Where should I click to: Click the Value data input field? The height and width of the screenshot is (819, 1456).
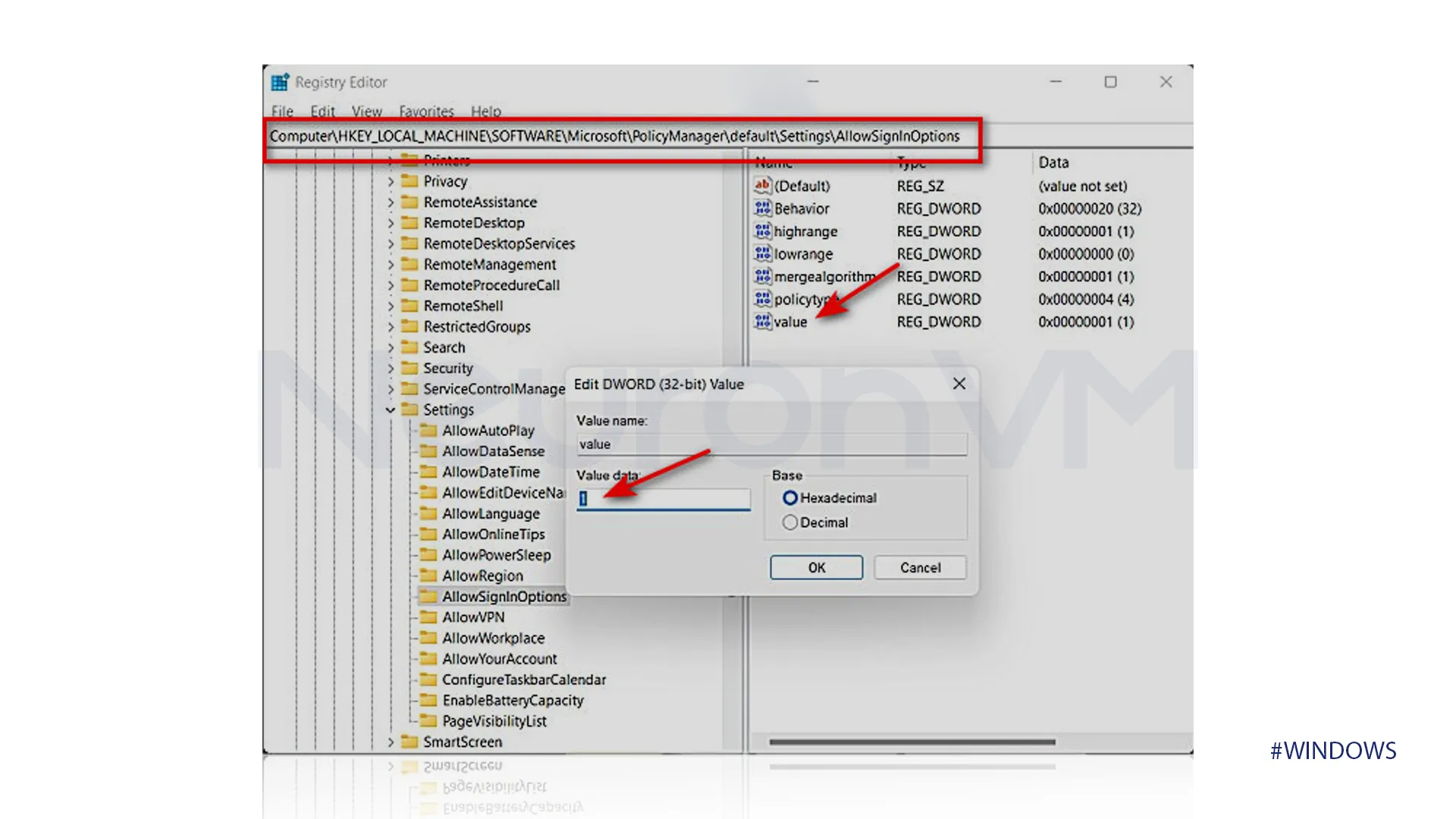[664, 498]
